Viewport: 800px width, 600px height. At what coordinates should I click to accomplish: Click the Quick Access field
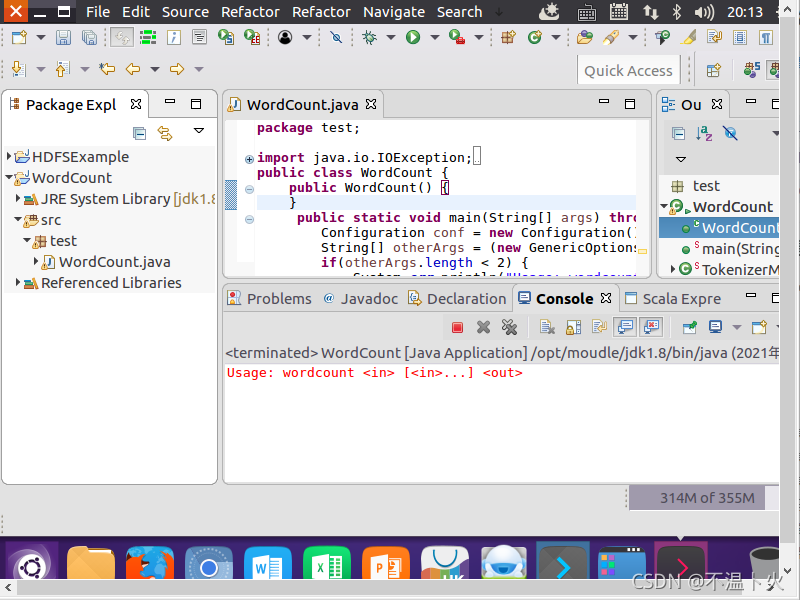(x=628, y=70)
